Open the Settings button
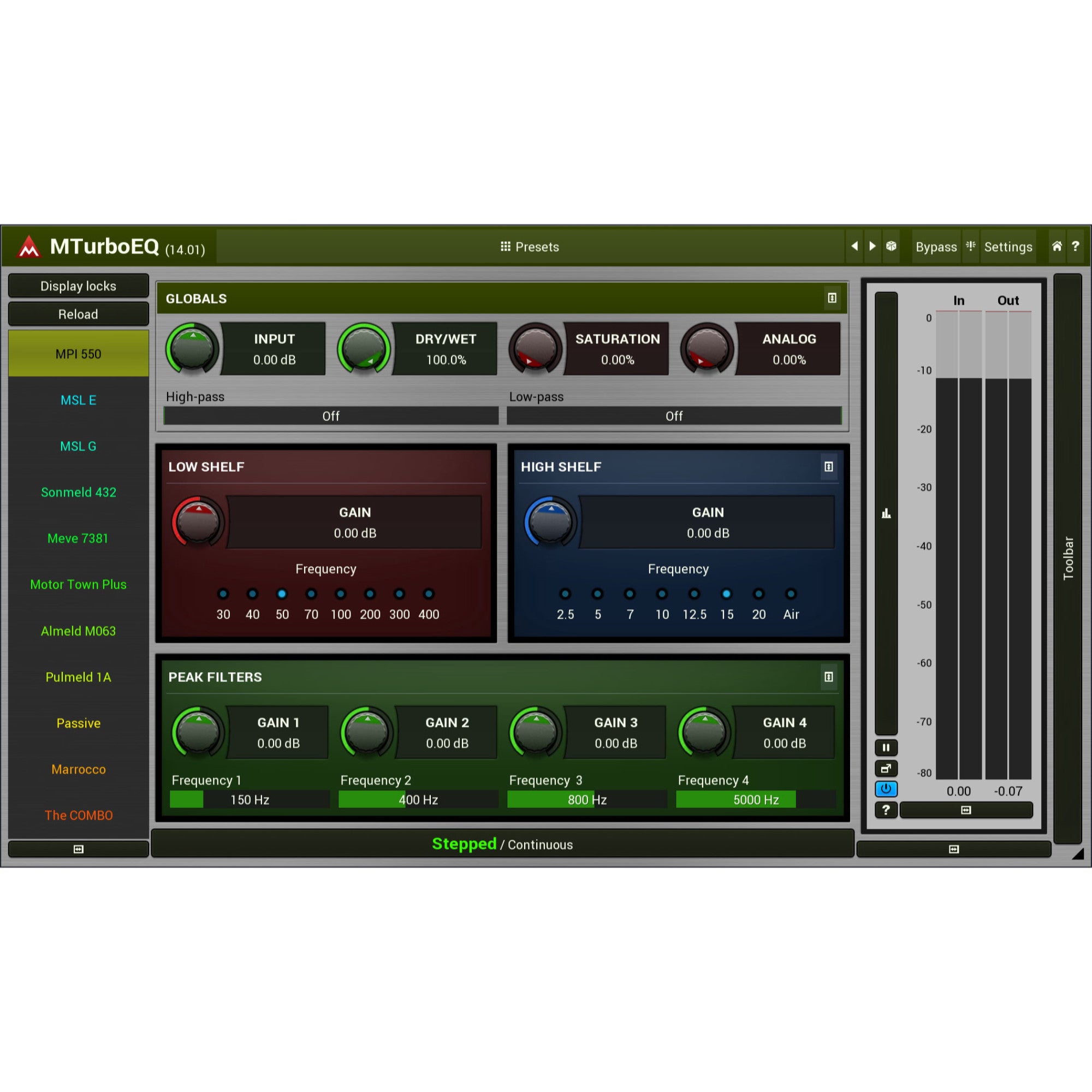Viewport: 1092px width, 1092px height. 1008,246
